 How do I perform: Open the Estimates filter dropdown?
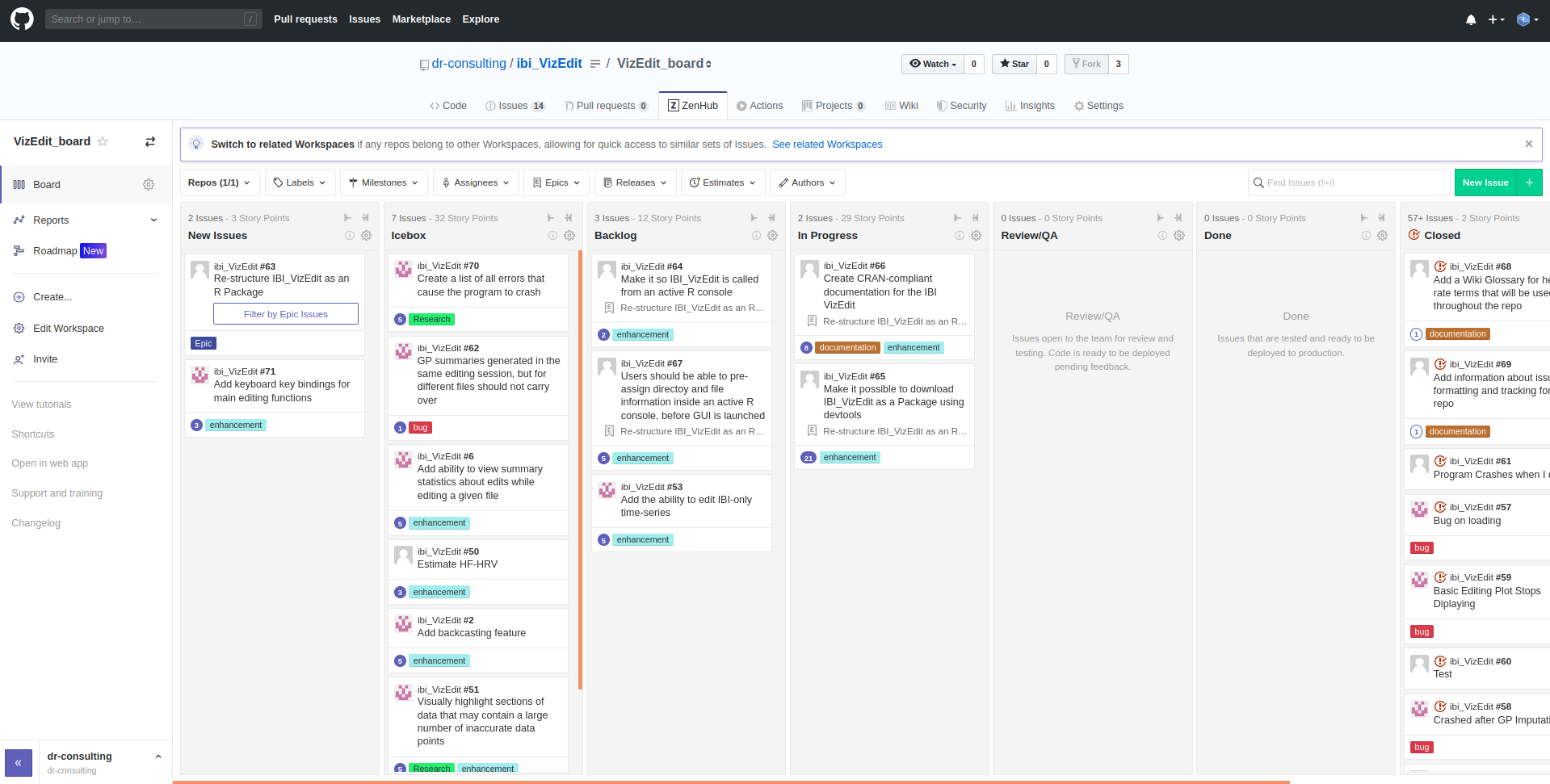pyautogui.click(x=723, y=182)
